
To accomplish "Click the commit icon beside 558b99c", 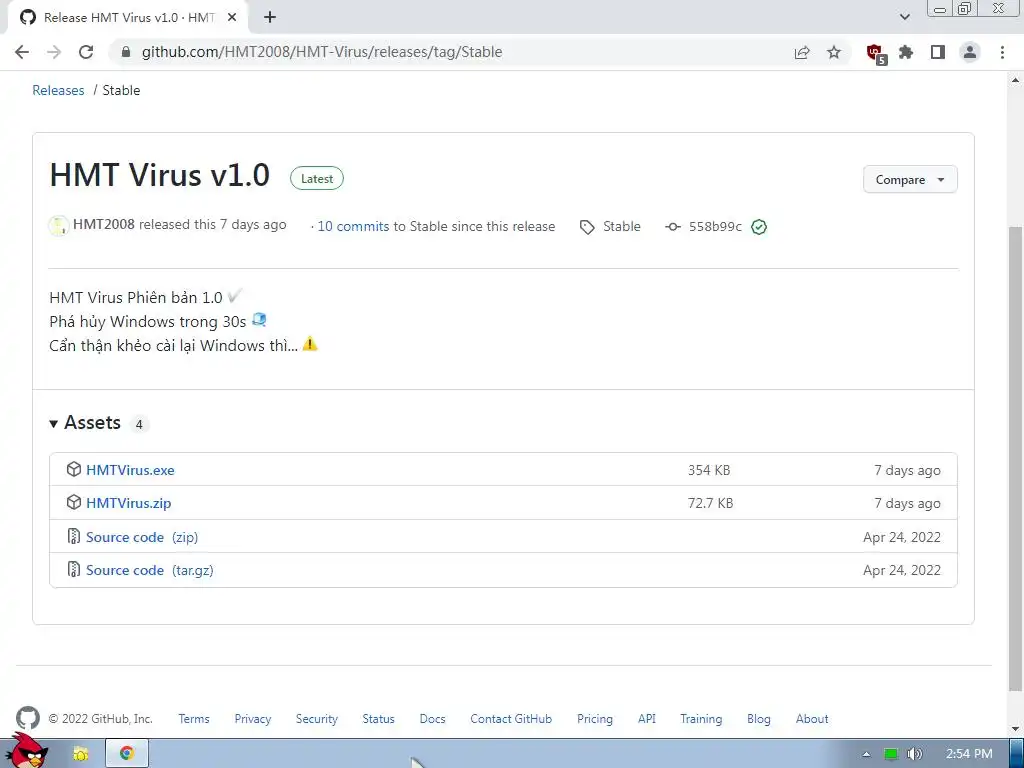I will coord(673,227).
